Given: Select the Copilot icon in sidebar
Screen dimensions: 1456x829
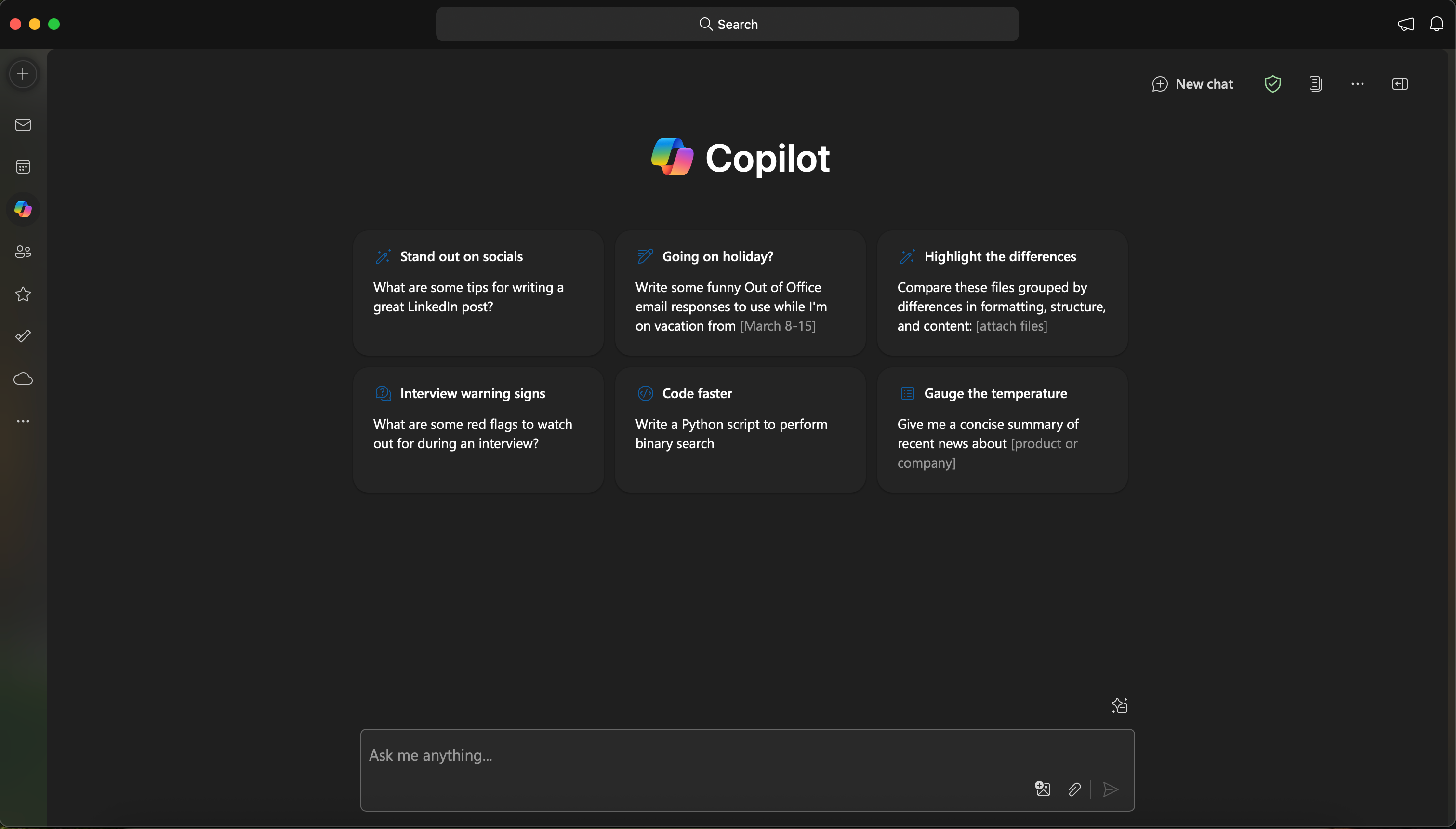Looking at the screenshot, I should [23, 209].
